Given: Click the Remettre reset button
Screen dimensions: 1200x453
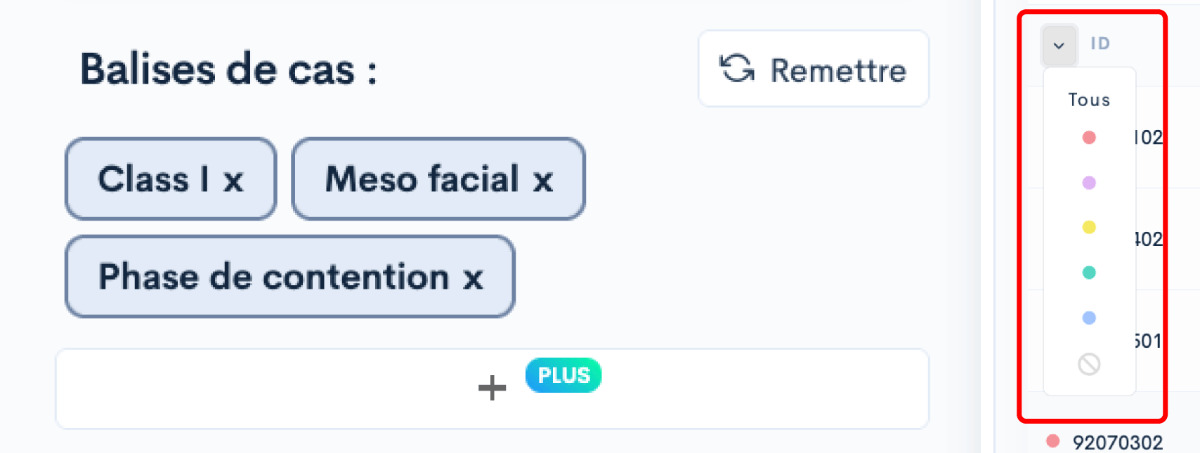Looking at the screenshot, I should (813, 69).
